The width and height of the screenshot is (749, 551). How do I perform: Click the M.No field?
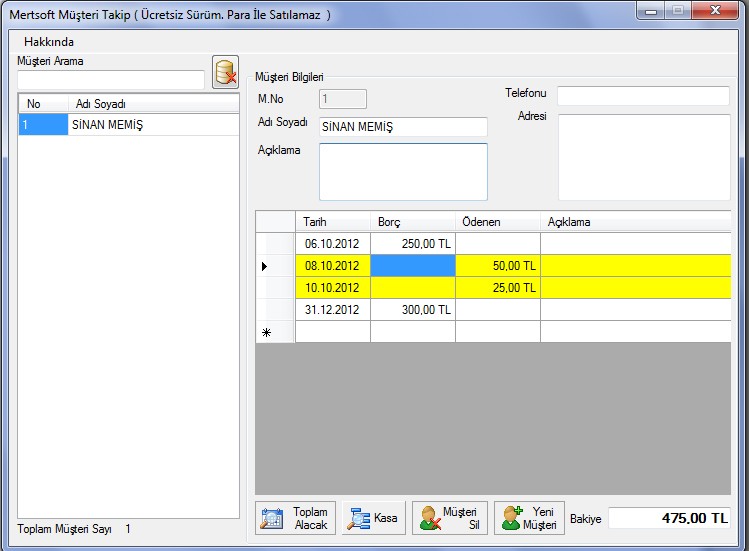343,99
